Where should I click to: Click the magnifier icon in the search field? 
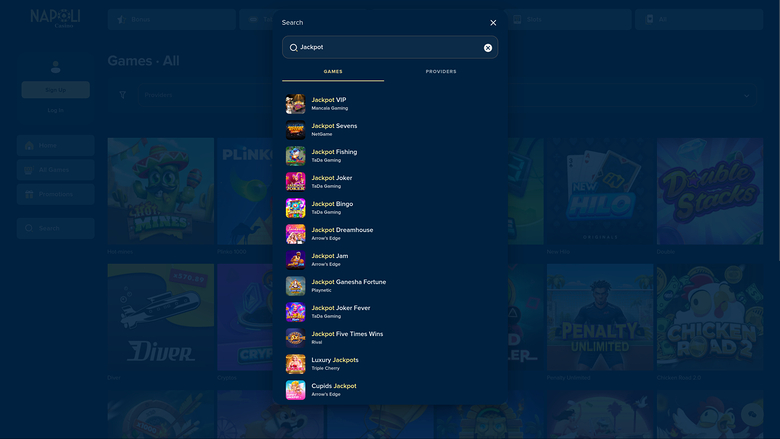pyautogui.click(x=293, y=48)
